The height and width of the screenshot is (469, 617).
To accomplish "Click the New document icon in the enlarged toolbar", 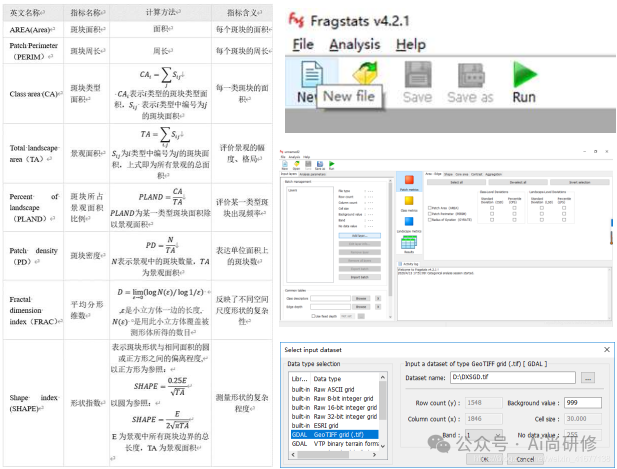I will click(312, 74).
